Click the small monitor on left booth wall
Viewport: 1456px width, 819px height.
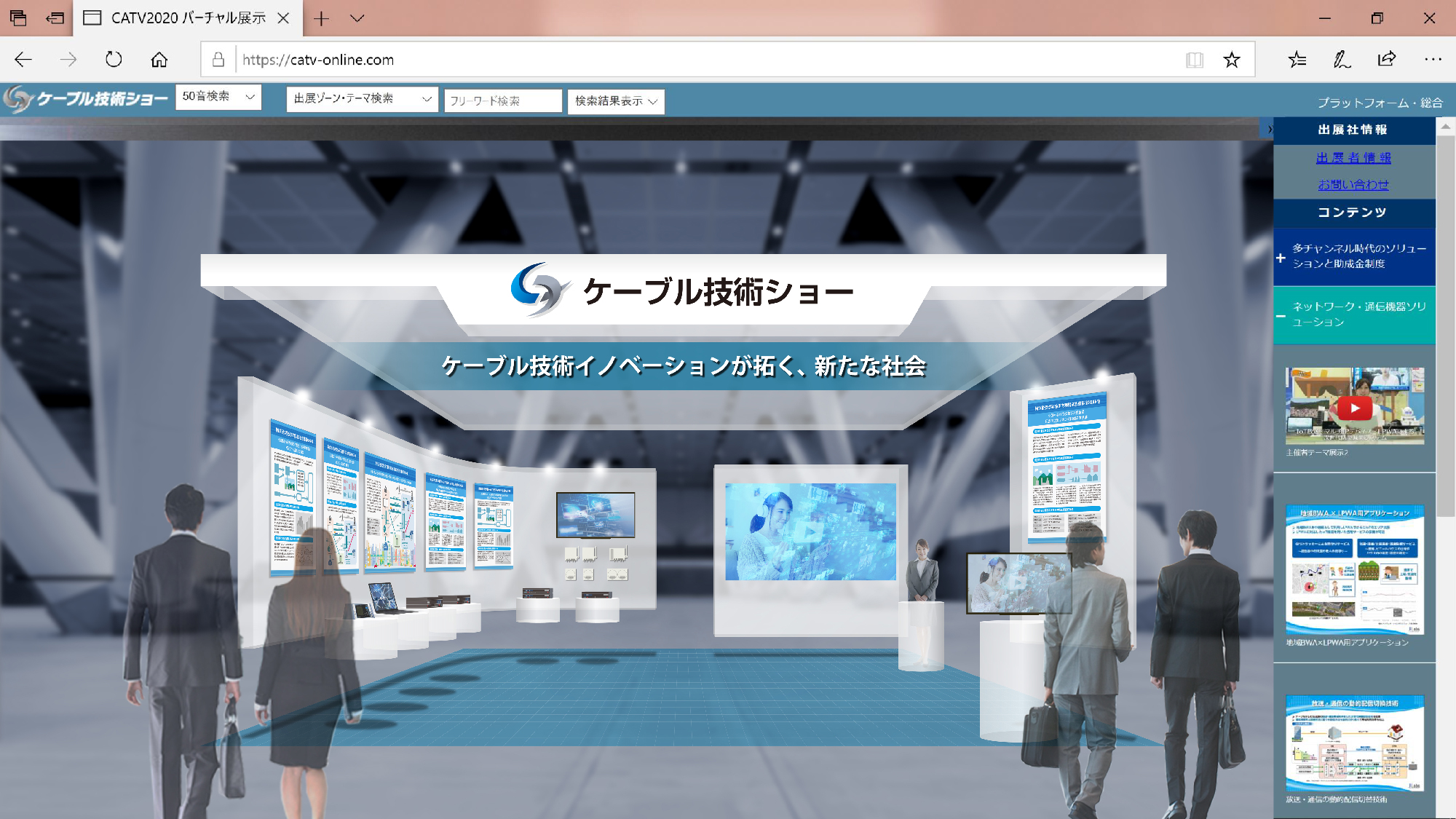pos(596,515)
